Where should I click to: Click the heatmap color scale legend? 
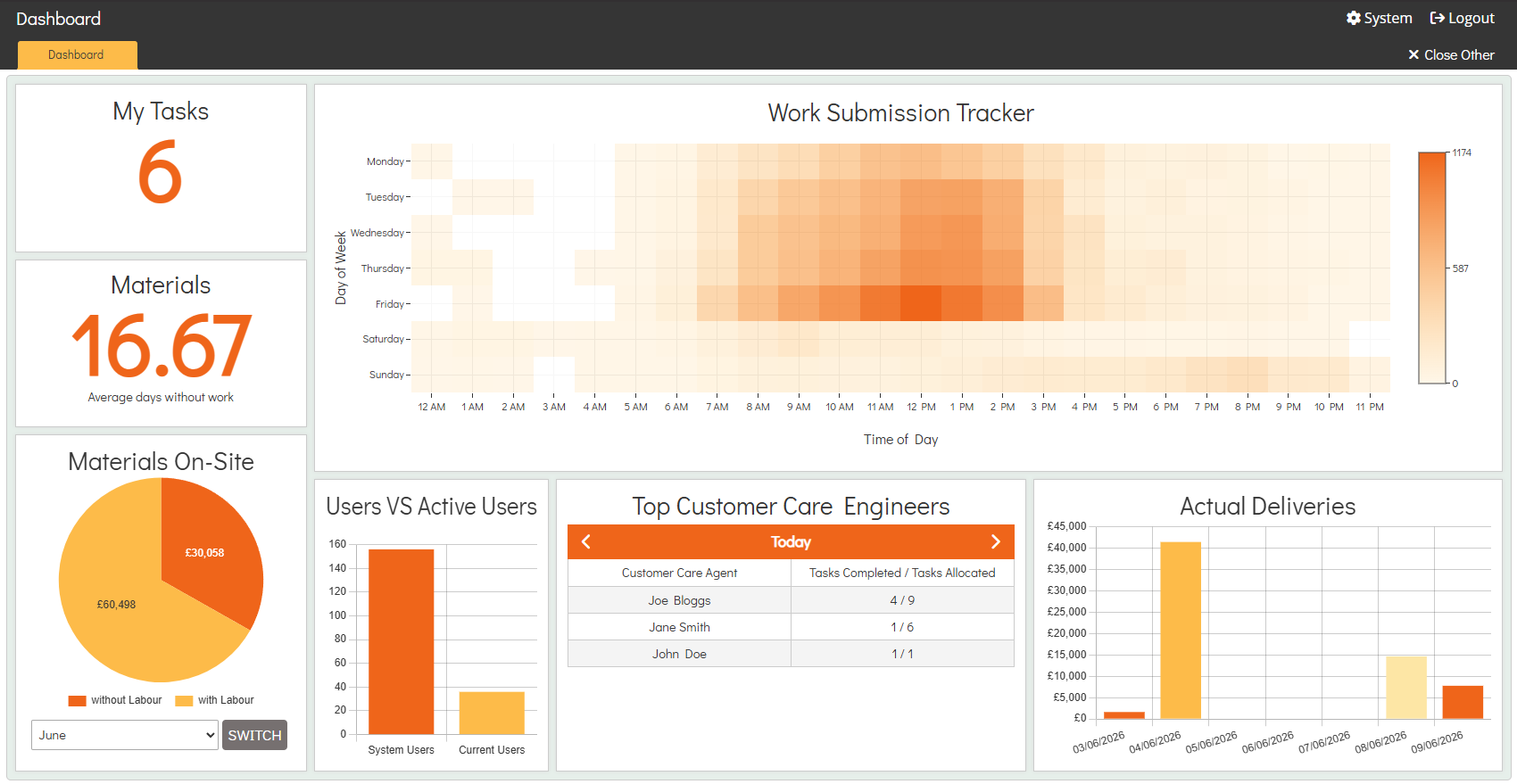(1432, 268)
